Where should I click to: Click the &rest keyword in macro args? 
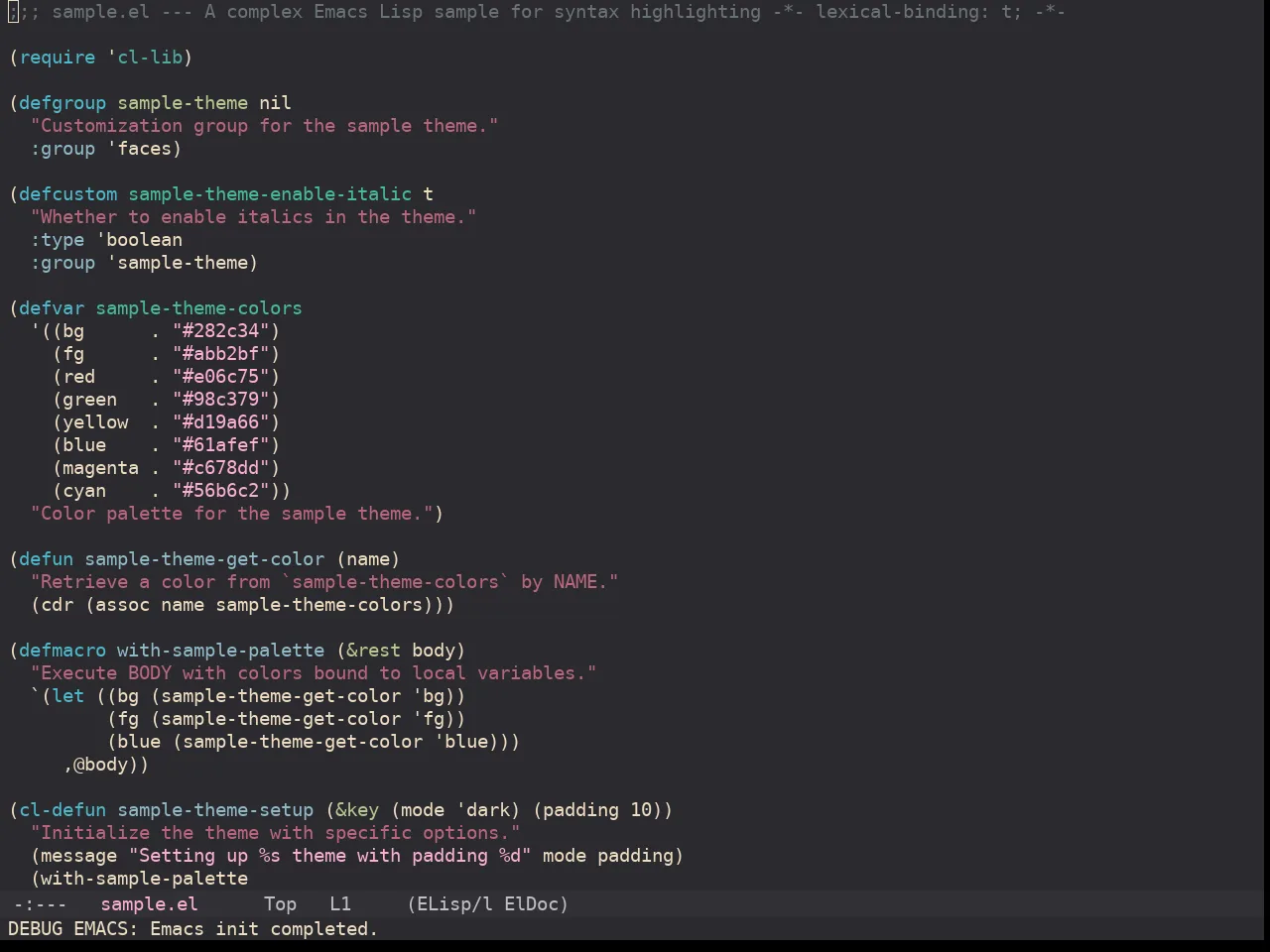click(x=374, y=651)
